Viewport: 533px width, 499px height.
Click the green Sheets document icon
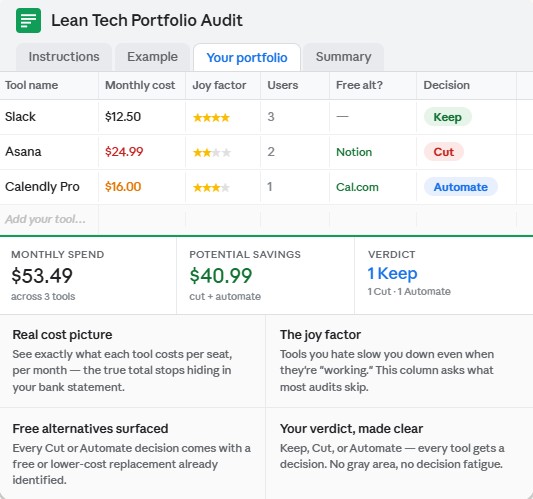coord(29,21)
